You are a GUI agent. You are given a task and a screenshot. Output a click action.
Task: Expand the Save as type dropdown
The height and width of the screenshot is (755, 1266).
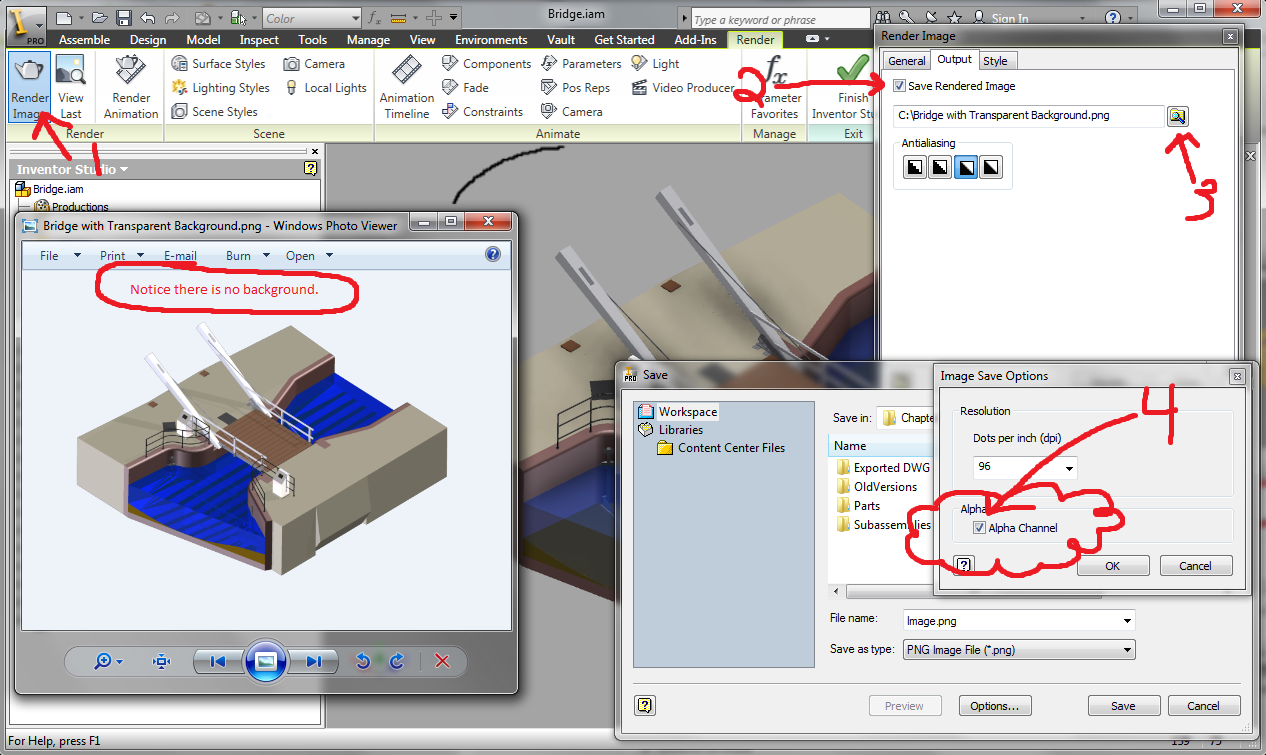(x=1019, y=650)
